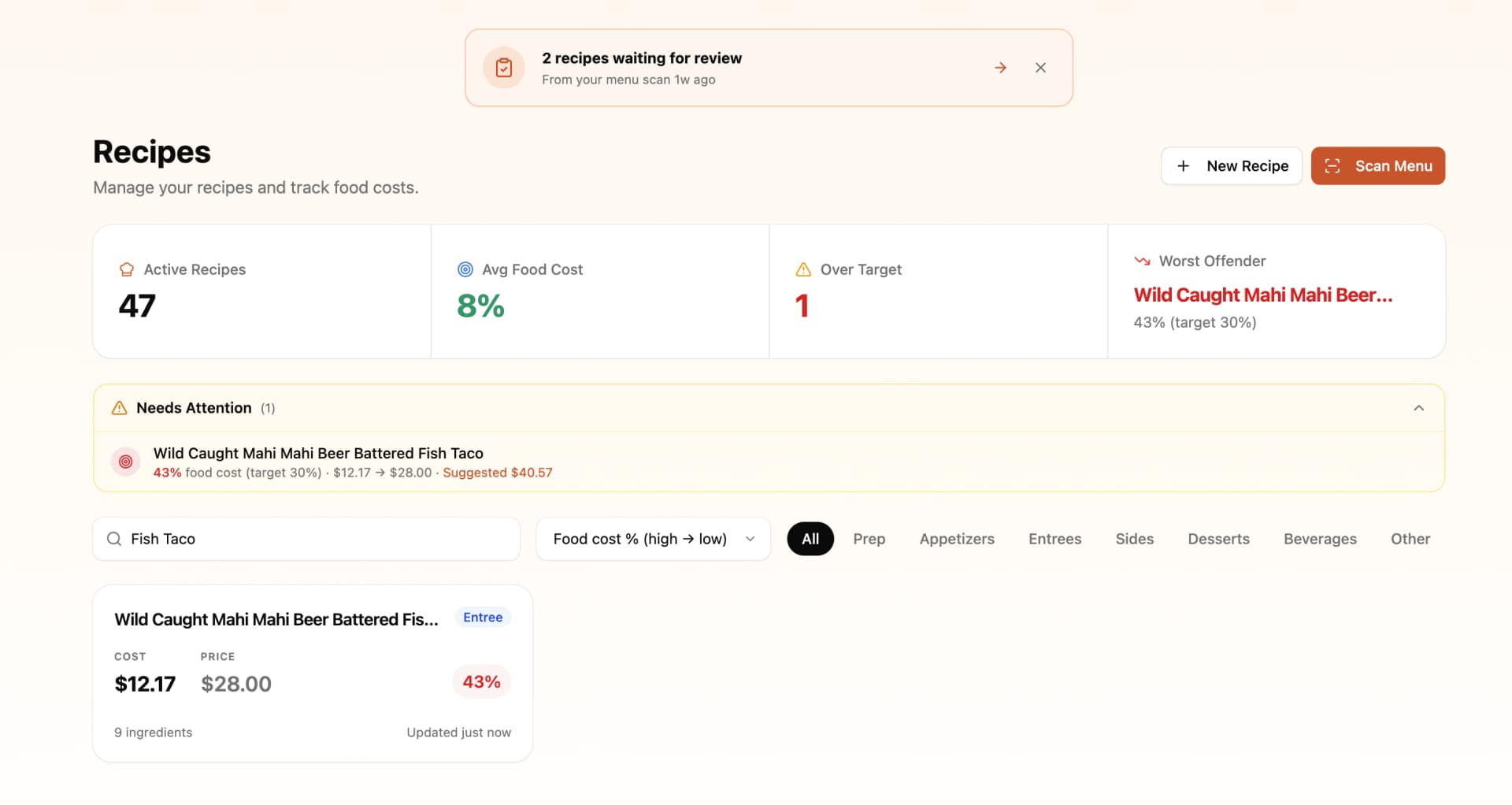Click the scan icon on Scan Menu
Screen dimensions: 1512x805
[x=1332, y=165]
